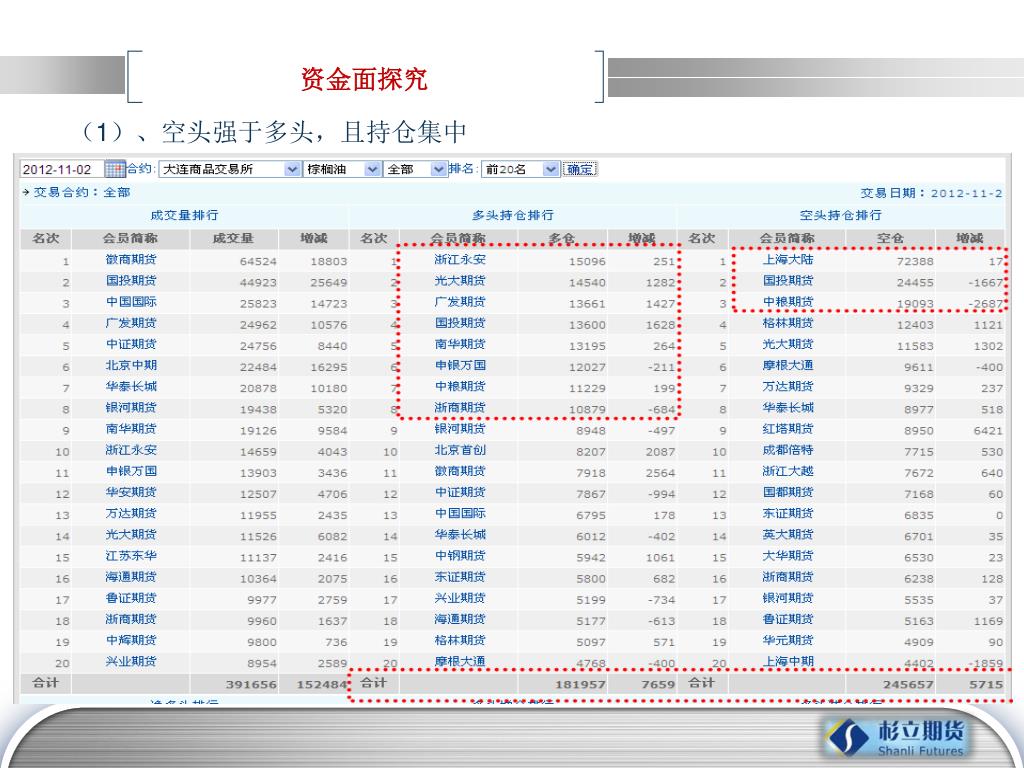Open 上海大陆 member link
Screen dimensions: 1024x768
[x=788, y=260]
